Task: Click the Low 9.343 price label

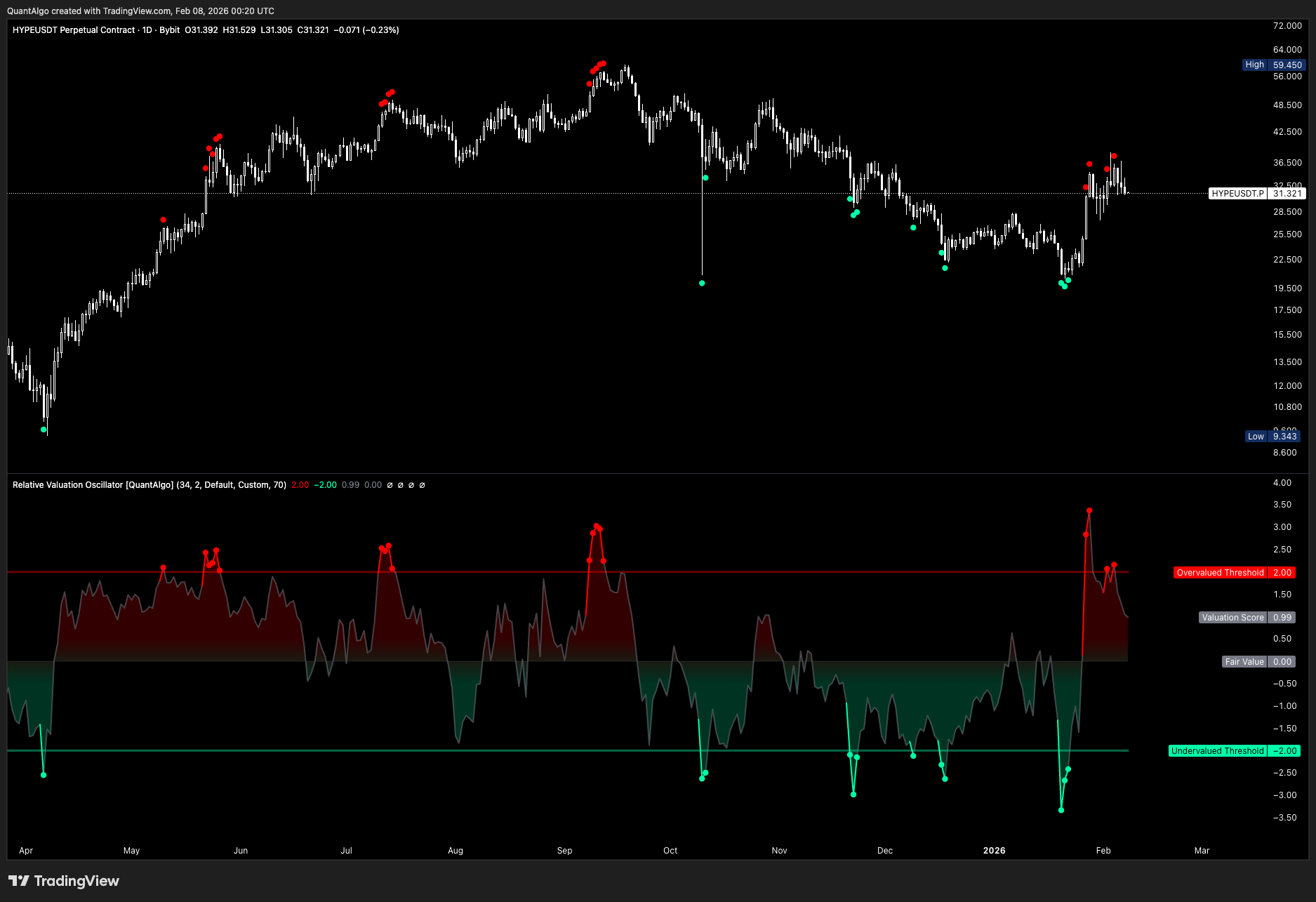Action: [x=1272, y=437]
